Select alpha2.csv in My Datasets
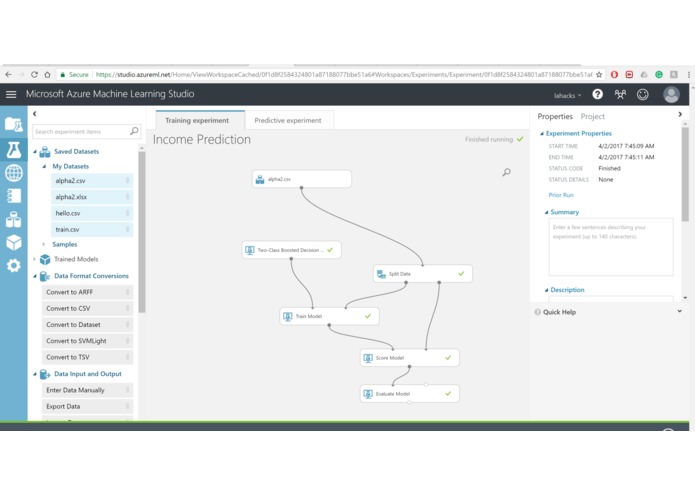This screenshot has width=695, height=494. (x=92, y=181)
